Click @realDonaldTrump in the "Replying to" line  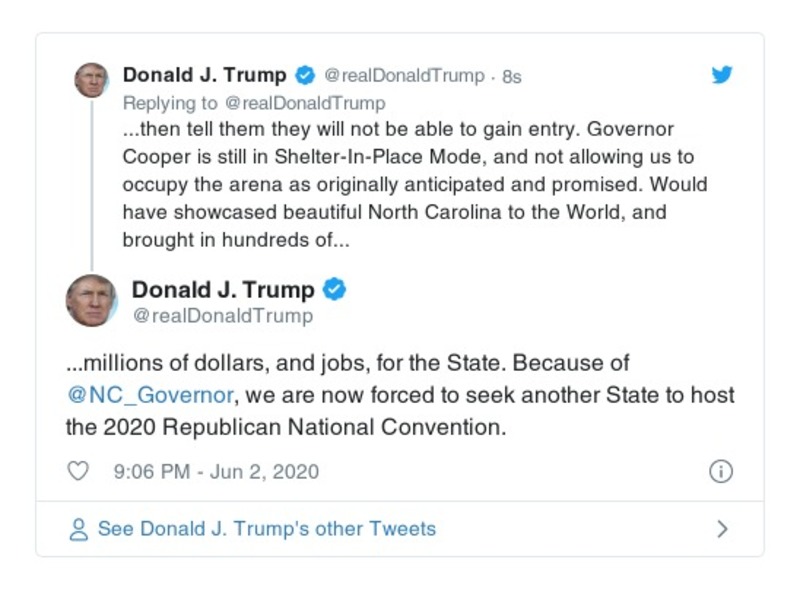(304, 103)
